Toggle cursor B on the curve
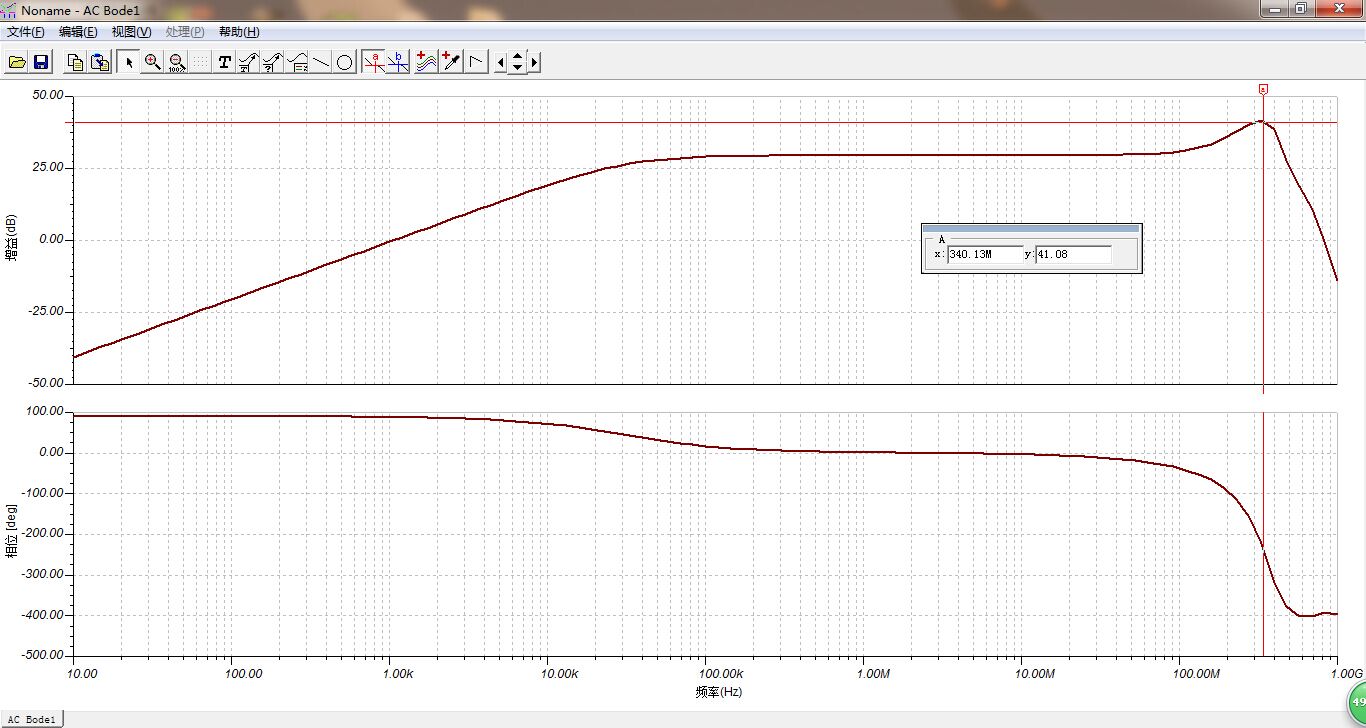This screenshot has width=1366, height=728. coord(398,62)
